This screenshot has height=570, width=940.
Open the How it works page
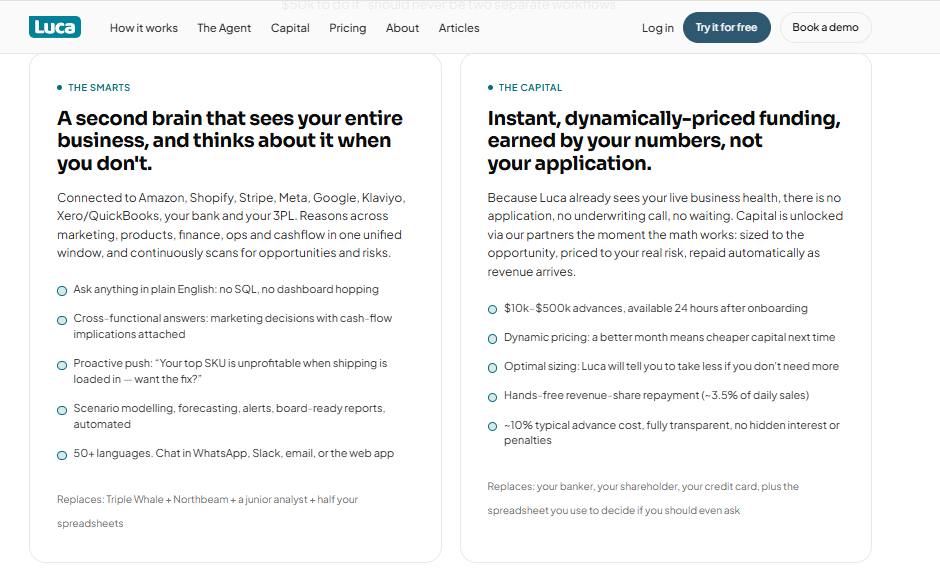(143, 28)
